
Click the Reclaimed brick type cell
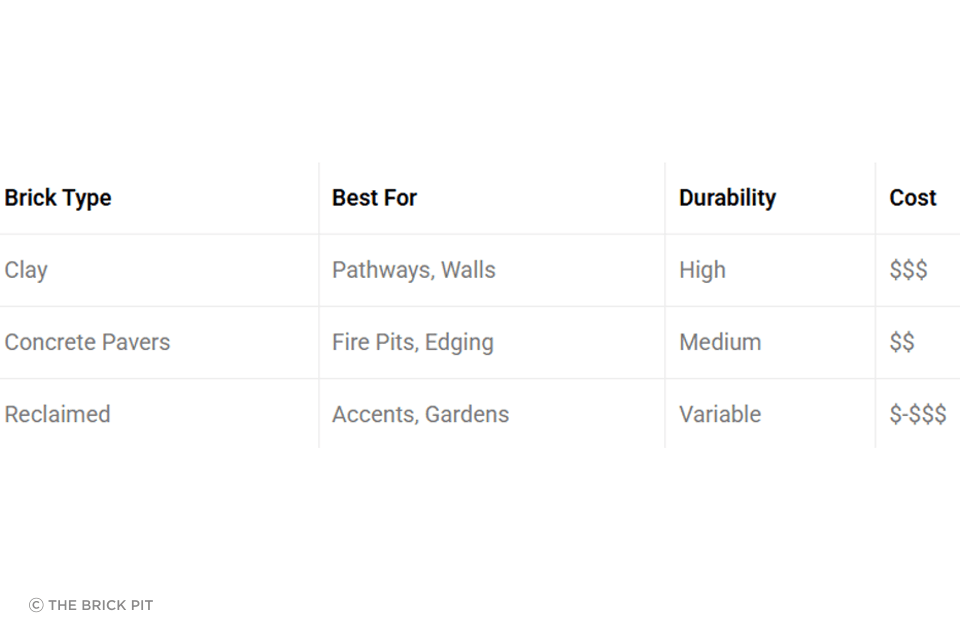pyautogui.click(x=57, y=414)
